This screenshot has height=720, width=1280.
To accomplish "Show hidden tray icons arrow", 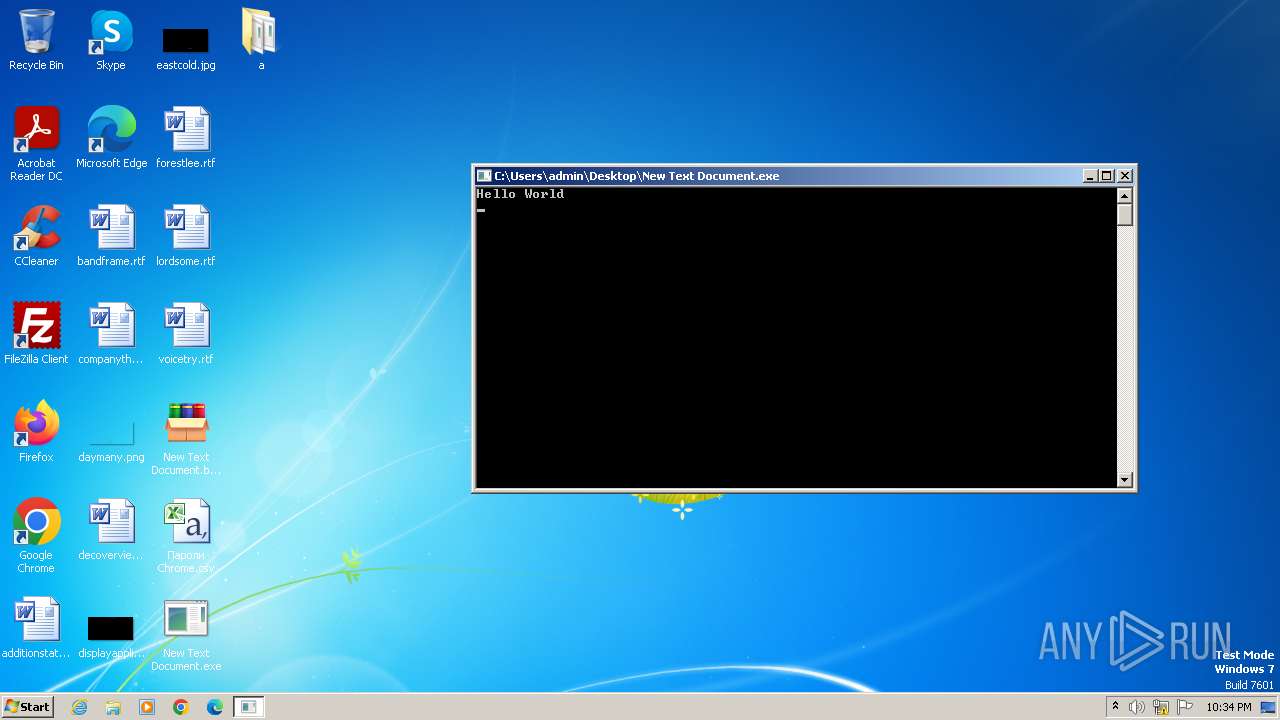I will click(x=1115, y=707).
